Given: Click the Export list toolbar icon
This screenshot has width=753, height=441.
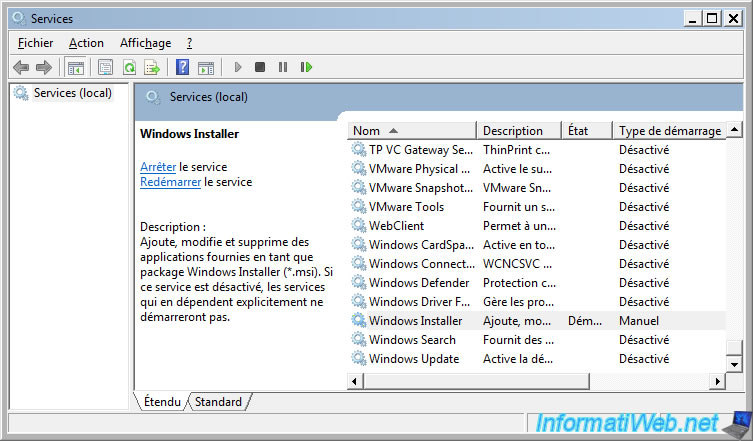Looking at the screenshot, I should (x=152, y=67).
